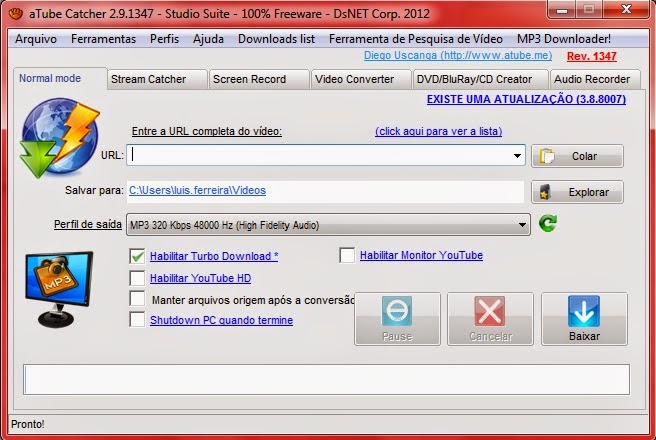This screenshot has width=656, height=440.
Task: Switch to the DVD/BluRay/CD Creator tab
Action: point(480,79)
